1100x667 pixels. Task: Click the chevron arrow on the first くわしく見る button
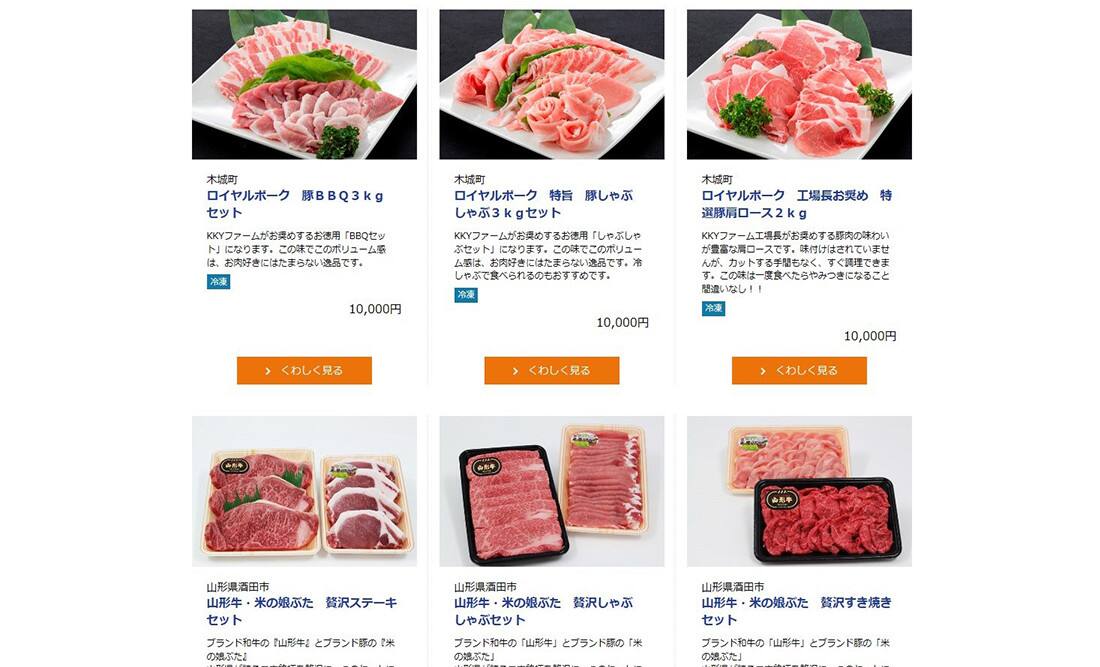(x=268, y=371)
